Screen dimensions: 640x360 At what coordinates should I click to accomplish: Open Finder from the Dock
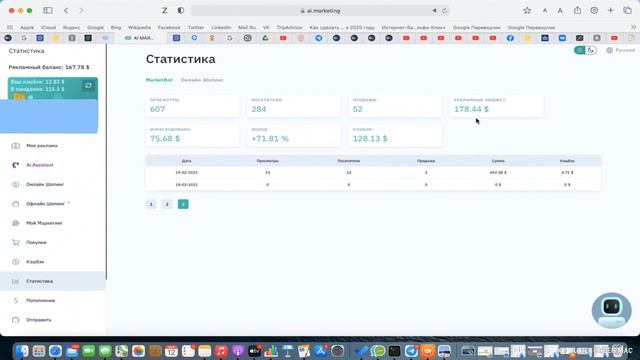pyautogui.click(x=22, y=351)
